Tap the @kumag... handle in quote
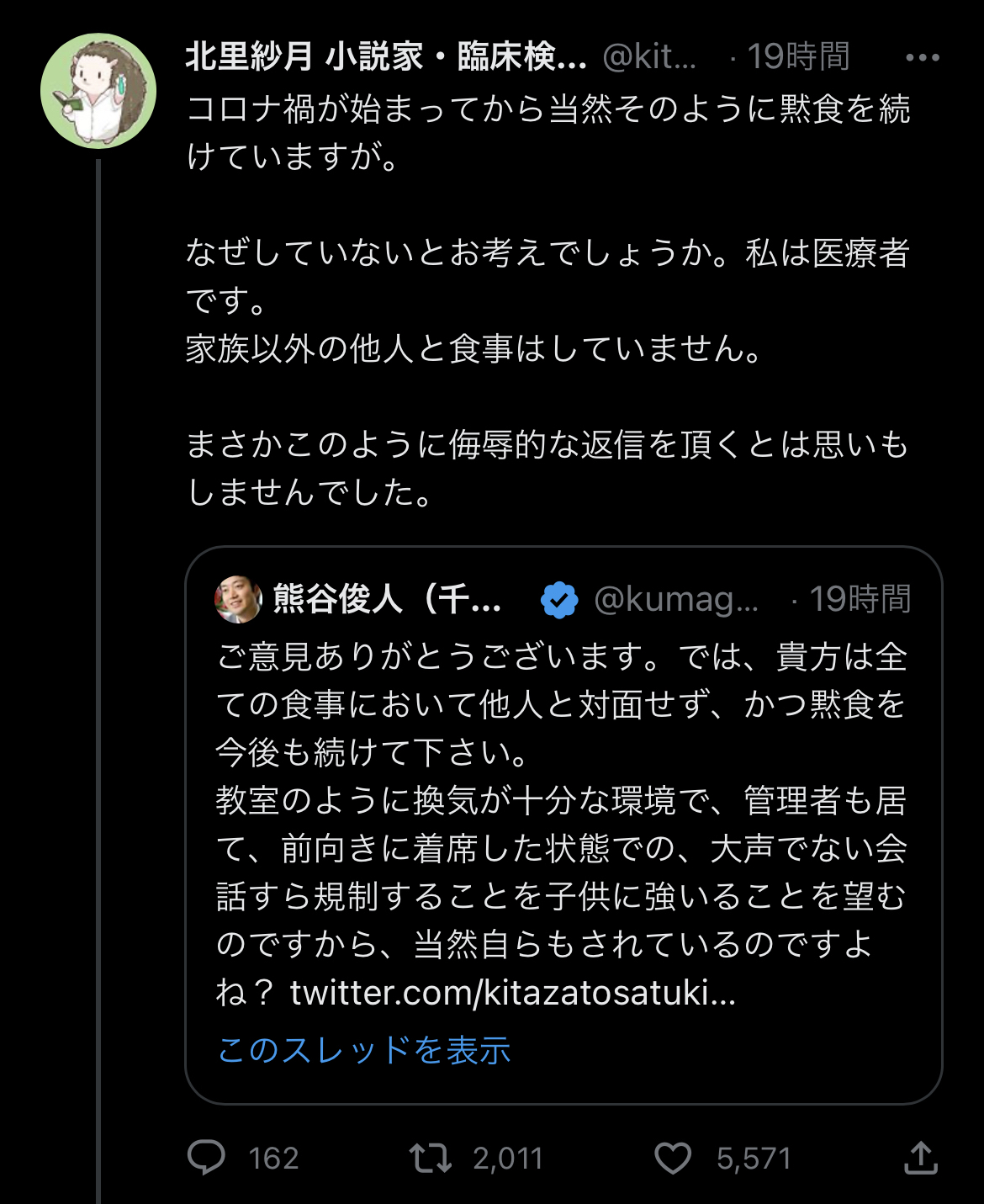Screen dimensions: 984x1204 point(676,600)
